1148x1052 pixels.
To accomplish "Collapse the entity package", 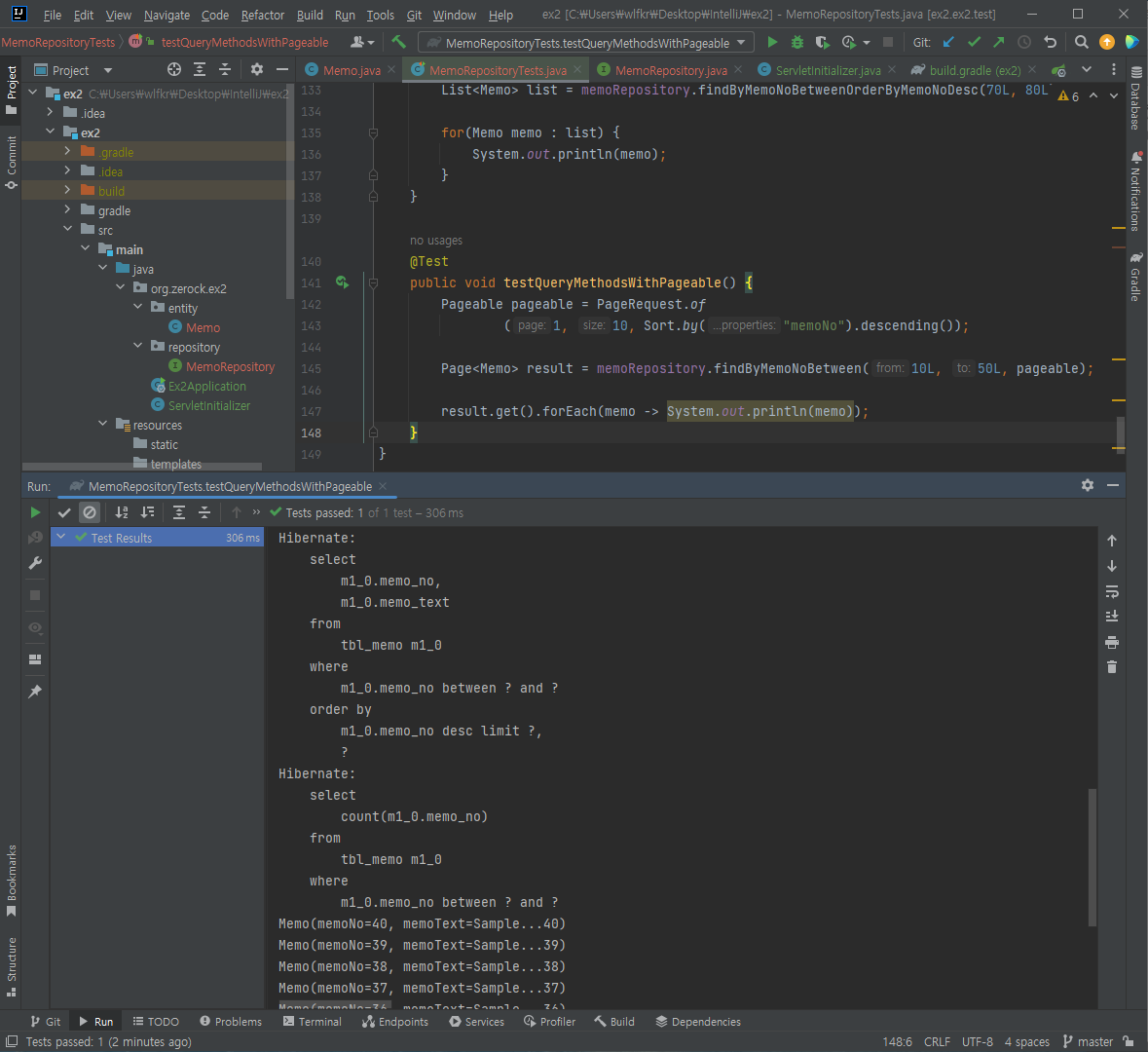I will 137,307.
